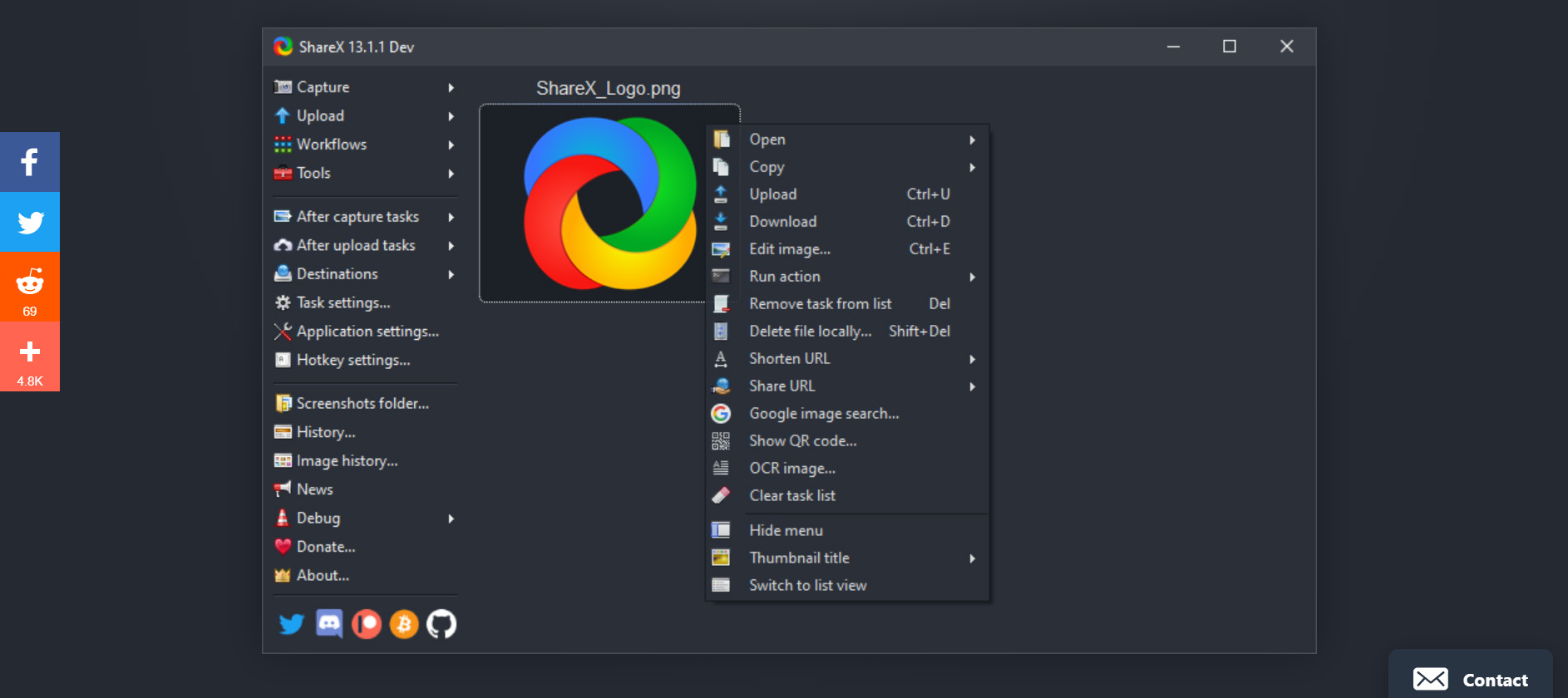Click the Application settings wrench icon
Viewport: 1568px width, 698px height.
(283, 332)
